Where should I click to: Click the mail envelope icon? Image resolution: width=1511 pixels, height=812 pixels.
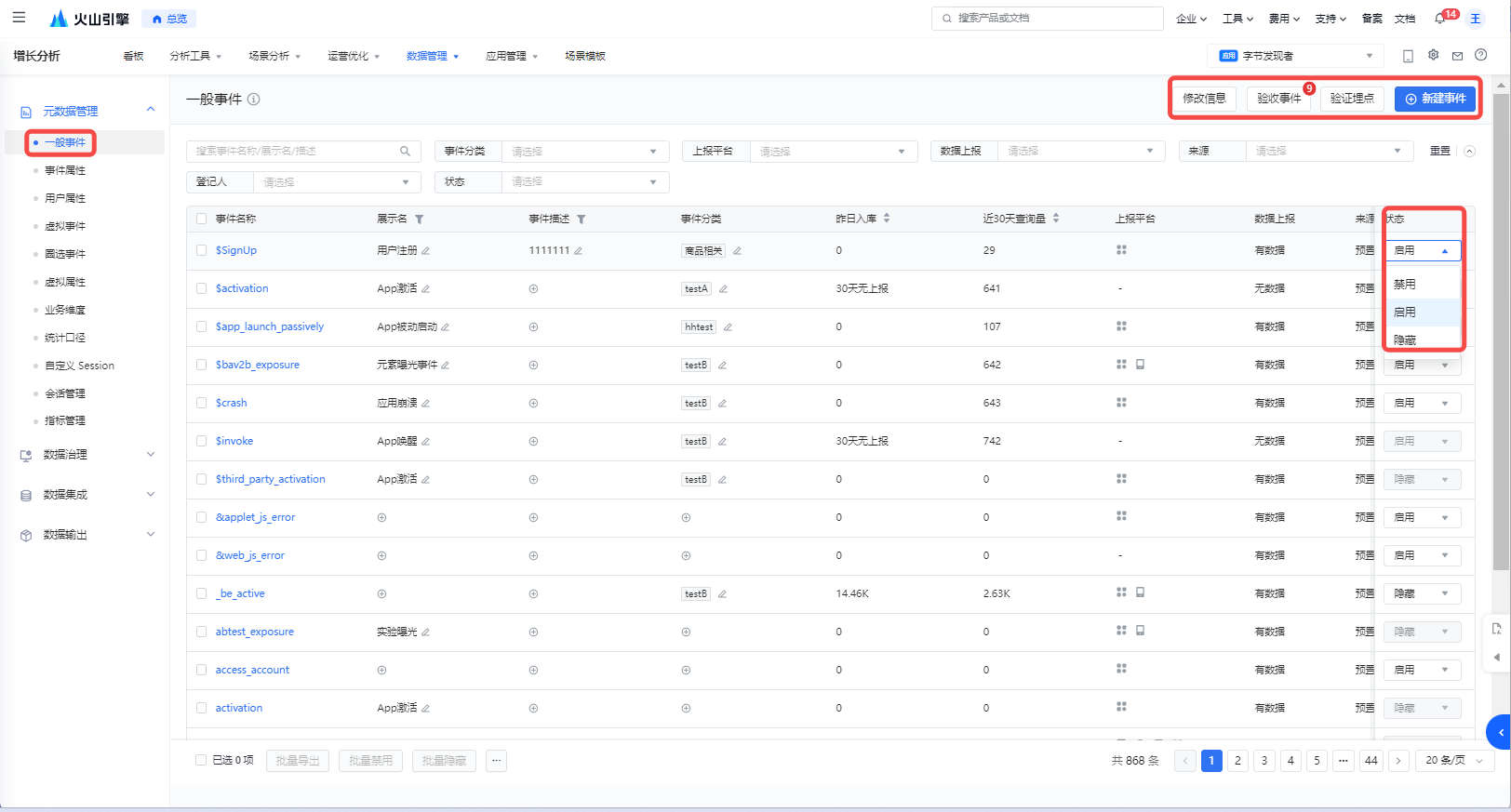(x=1457, y=56)
